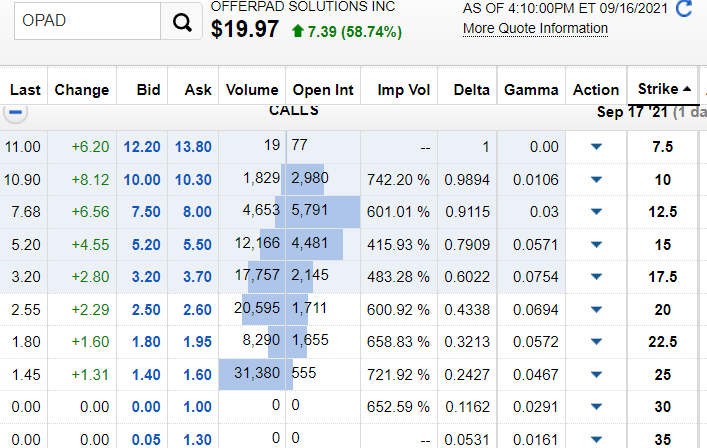Select open interest value 5,791
This screenshot has height=448, width=707.
pos(310,210)
